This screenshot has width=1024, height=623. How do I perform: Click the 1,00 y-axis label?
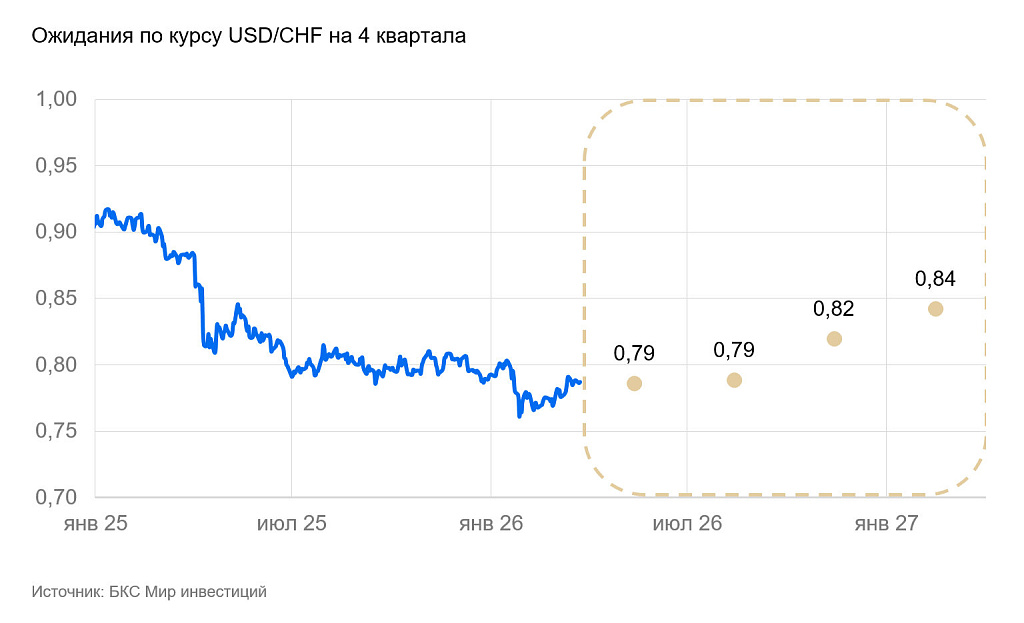coord(56,99)
